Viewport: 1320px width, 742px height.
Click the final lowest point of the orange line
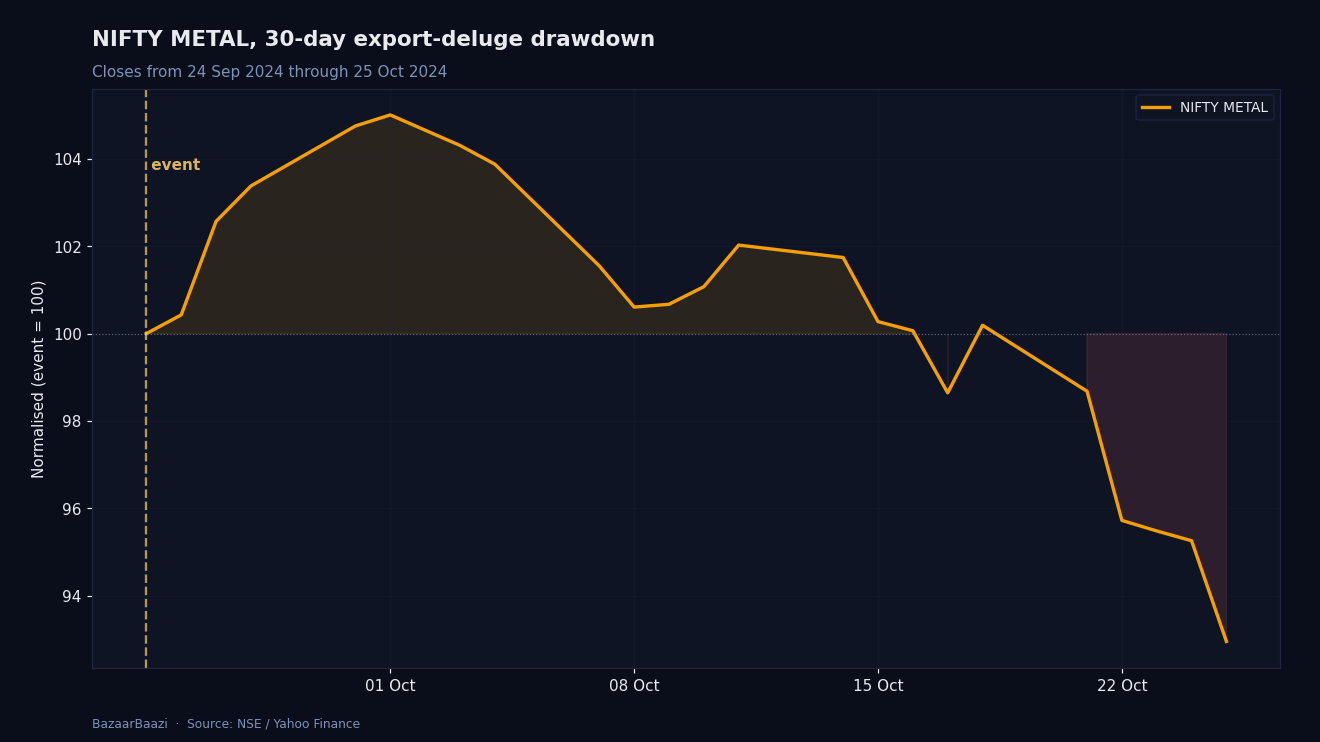(1226, 641)
